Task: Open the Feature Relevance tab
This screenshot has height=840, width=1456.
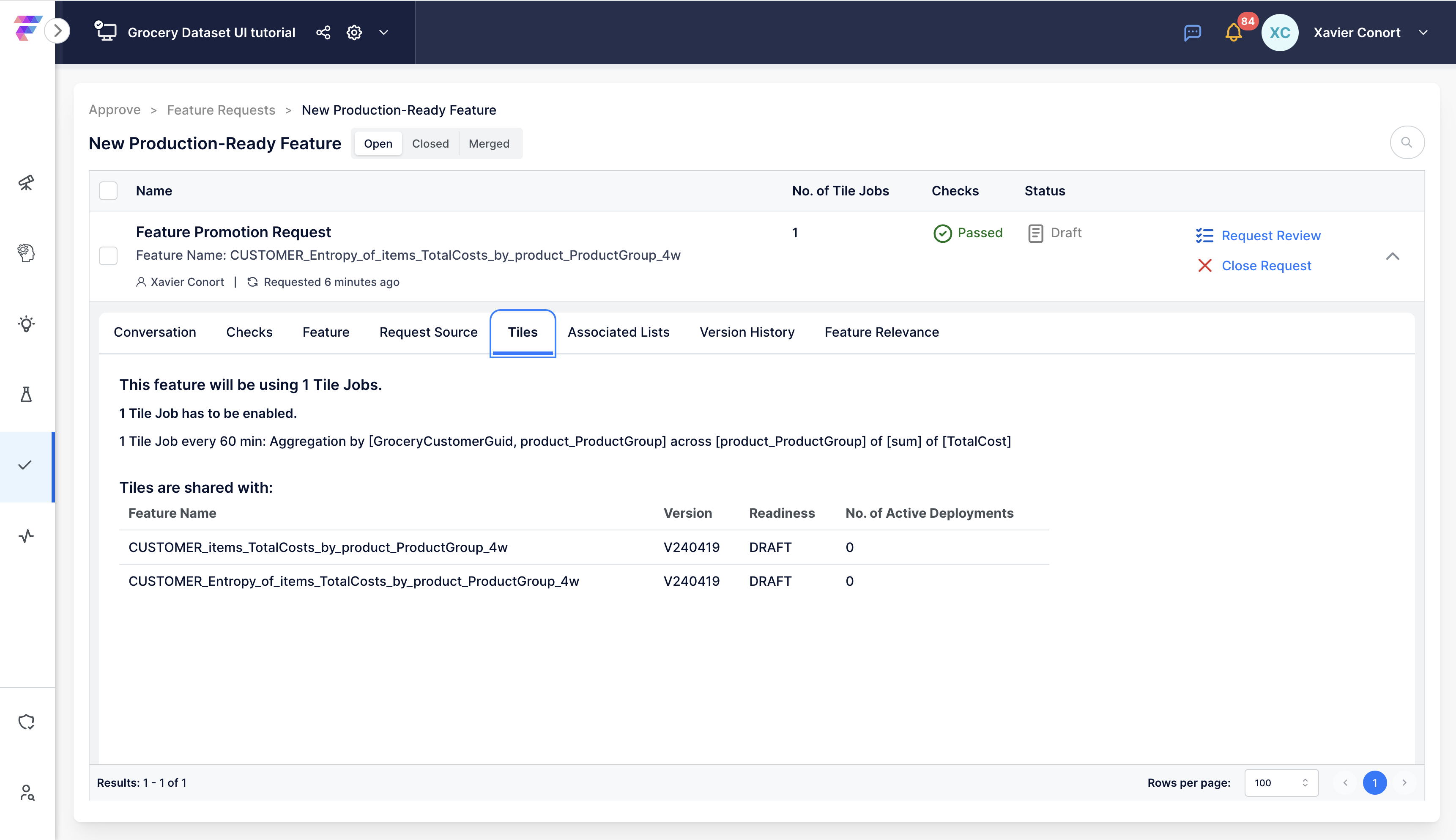Action: click(881, 332)
